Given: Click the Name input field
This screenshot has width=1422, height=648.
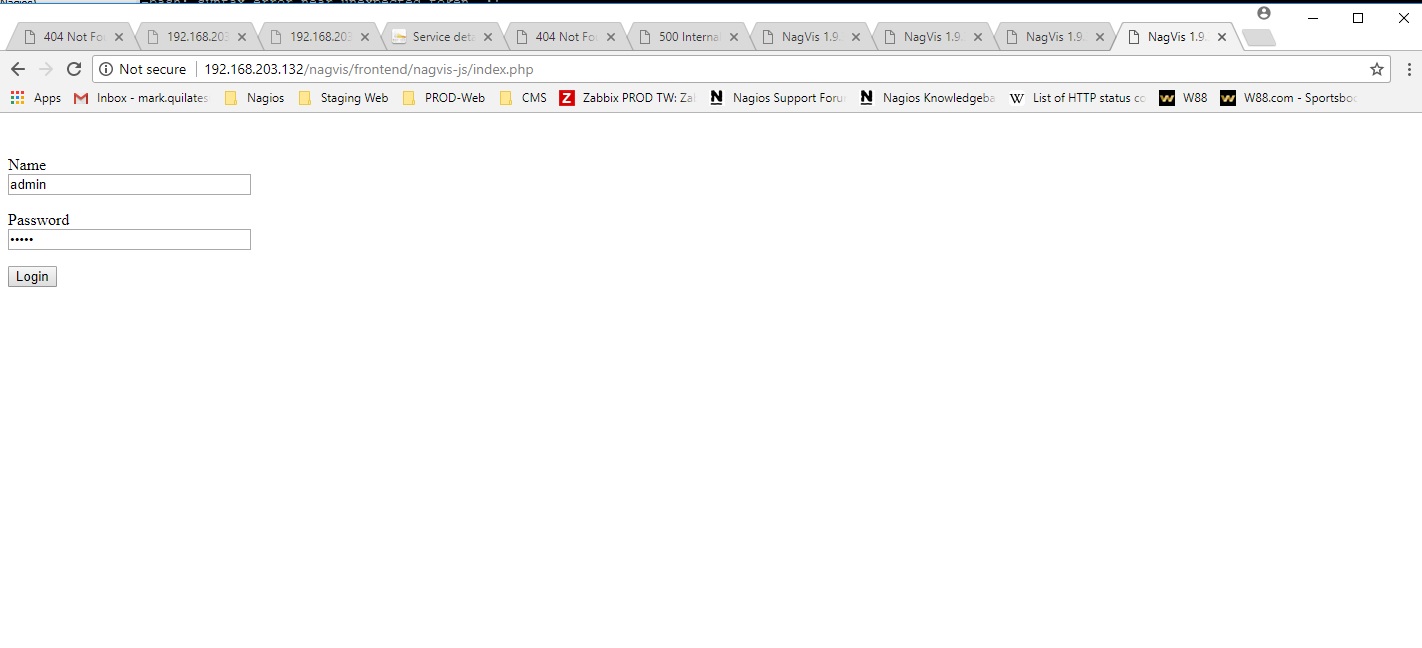Looking at the screenshot, I should click(x=129, y=185).
